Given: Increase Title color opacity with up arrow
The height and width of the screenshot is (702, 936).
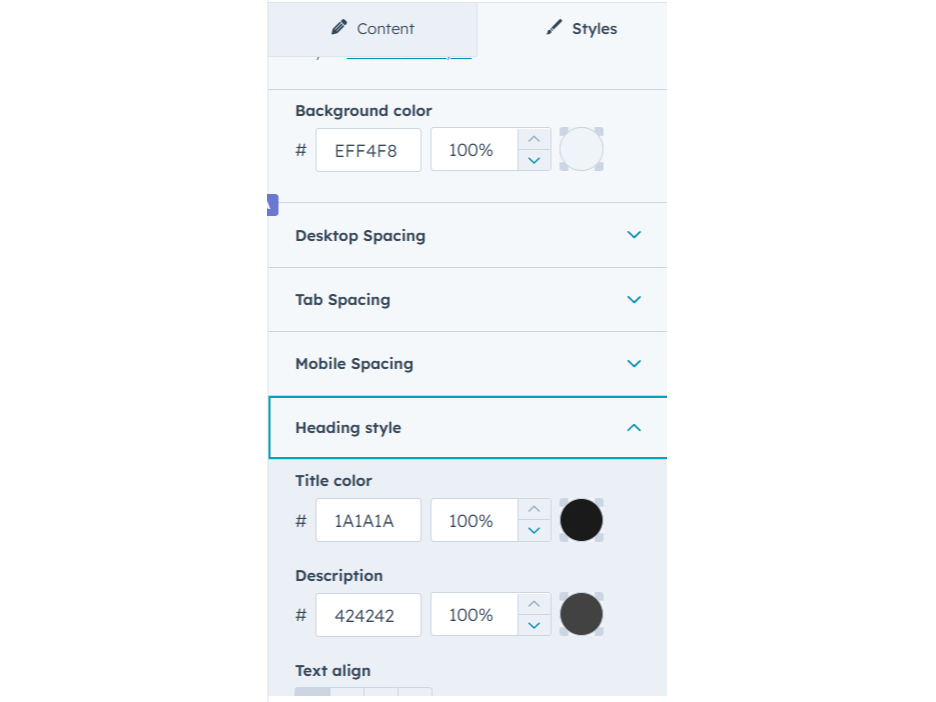Looking at the screenshot, I should [x=534, y=510].
